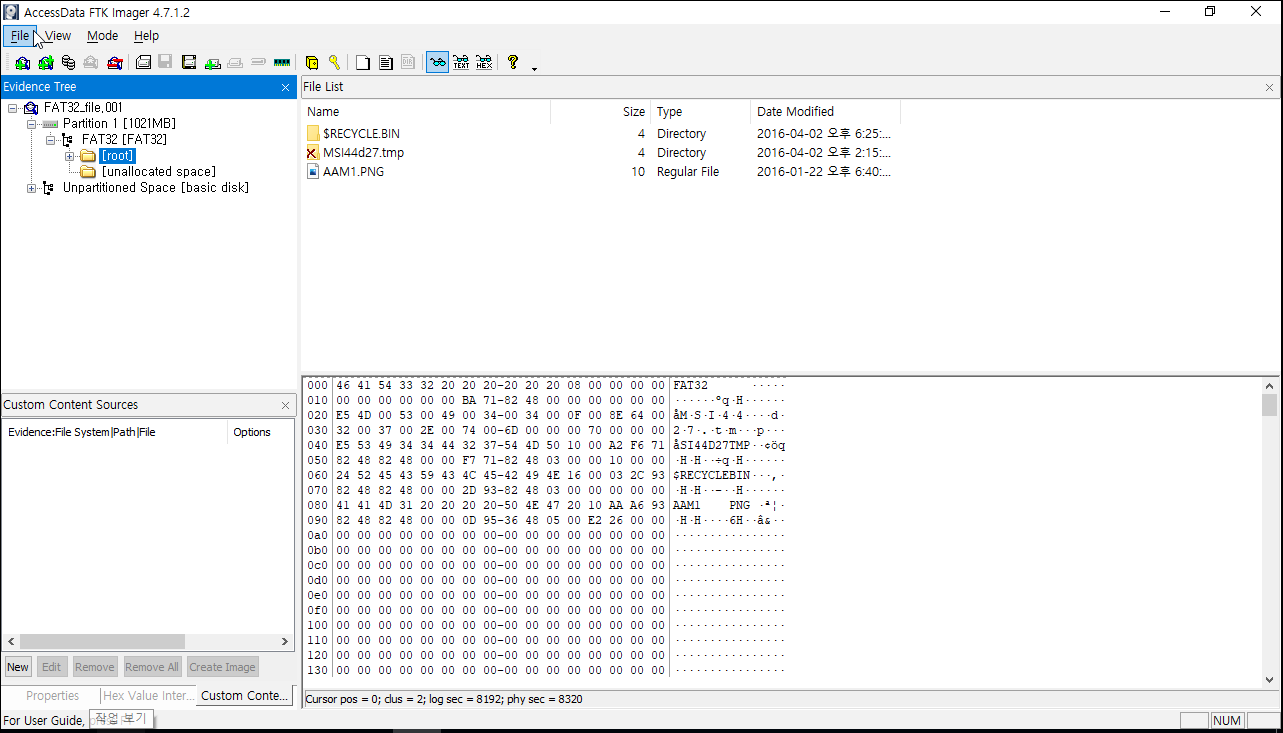1283x733 pixels.
Task: Click the Export Directory Listing icon
Action: pos(408,62)
